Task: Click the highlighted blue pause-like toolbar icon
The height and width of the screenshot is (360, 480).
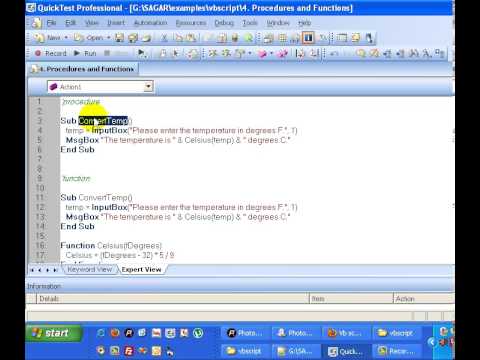Action: (308, 38)
